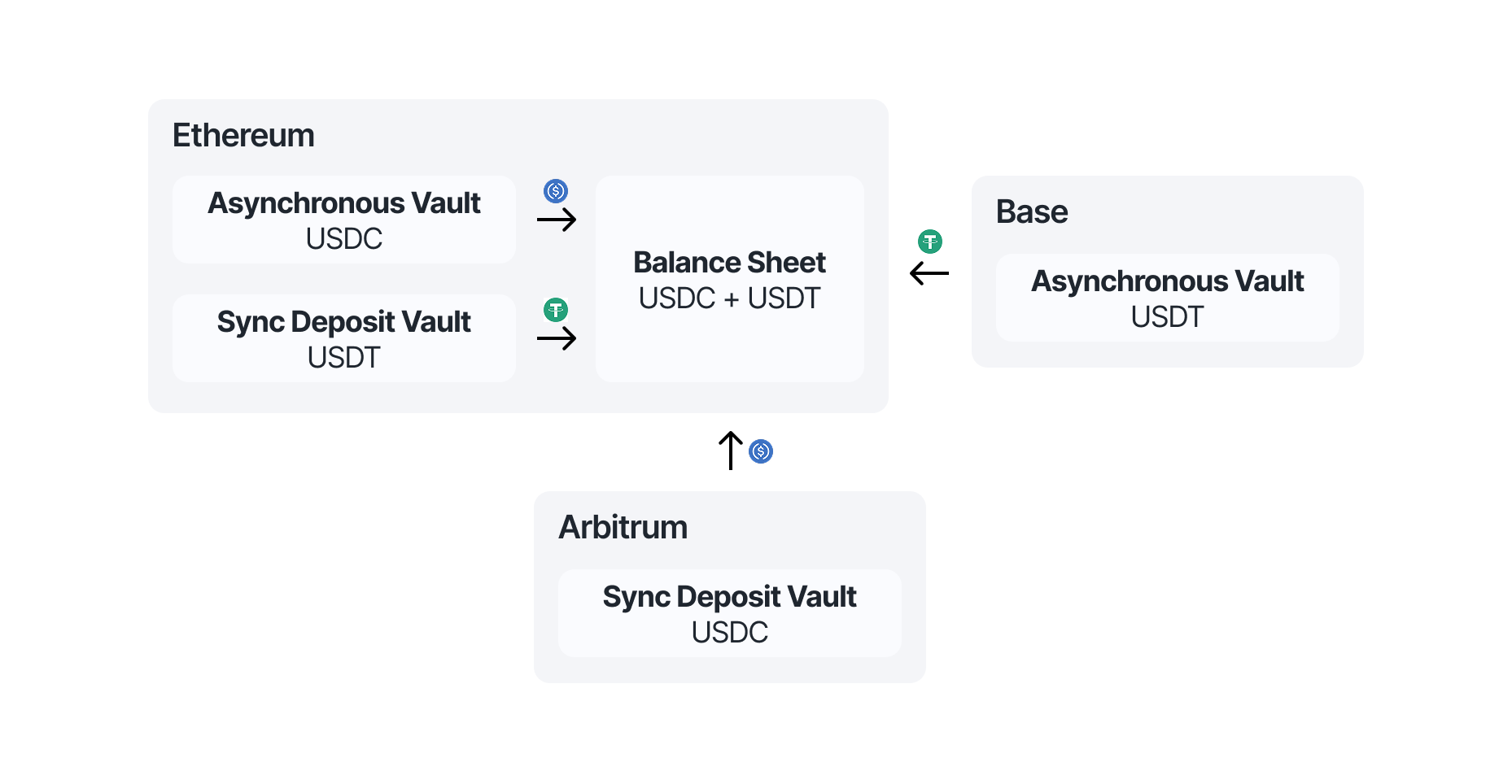
Task: Select the Arbitrum Sync Deposit Vault USDC box
Action: click(730, 613)
